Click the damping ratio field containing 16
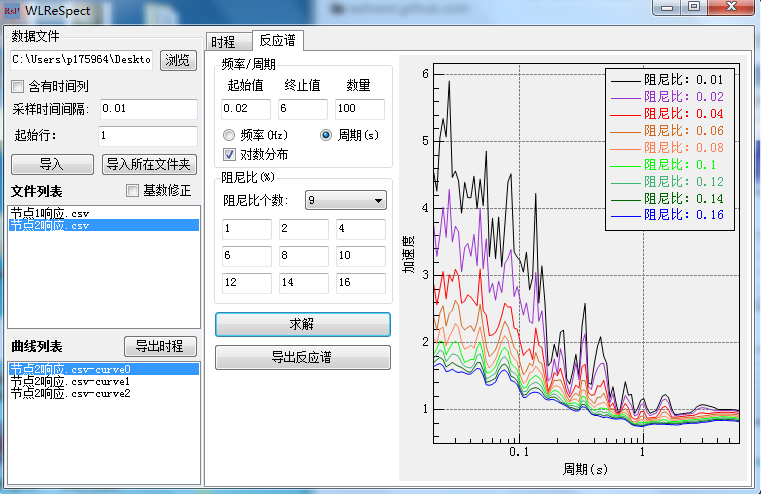 tap(361, 283)
